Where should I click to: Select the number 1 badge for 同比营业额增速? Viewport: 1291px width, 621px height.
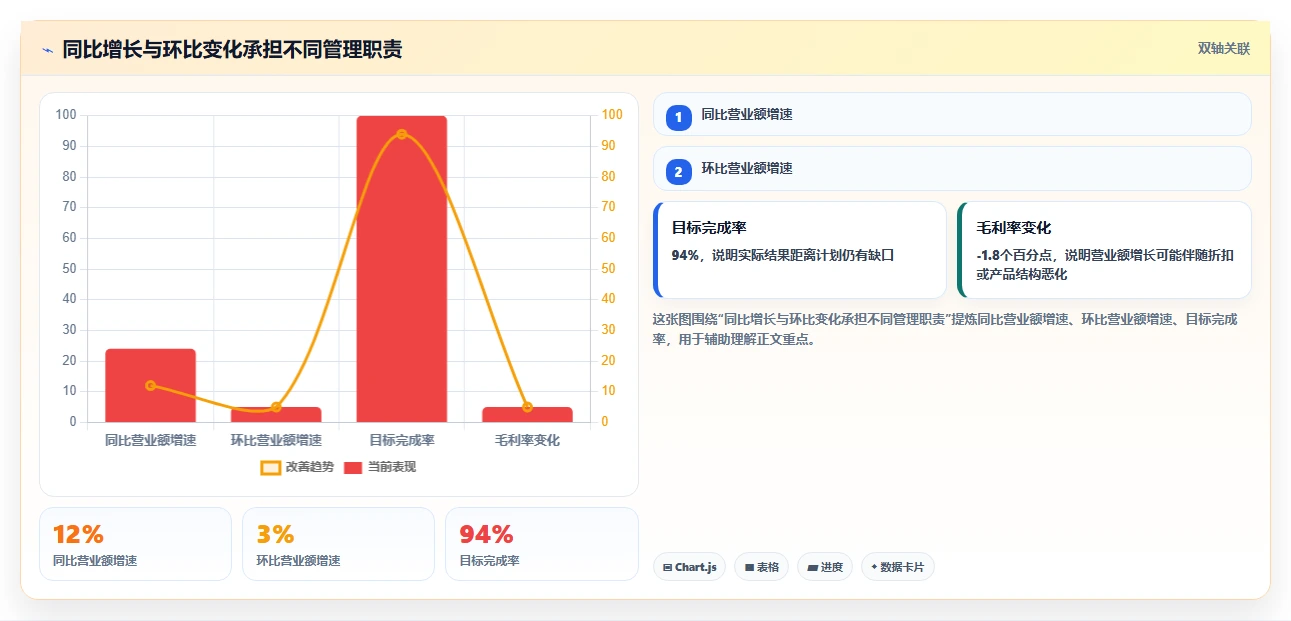point(679,117)
